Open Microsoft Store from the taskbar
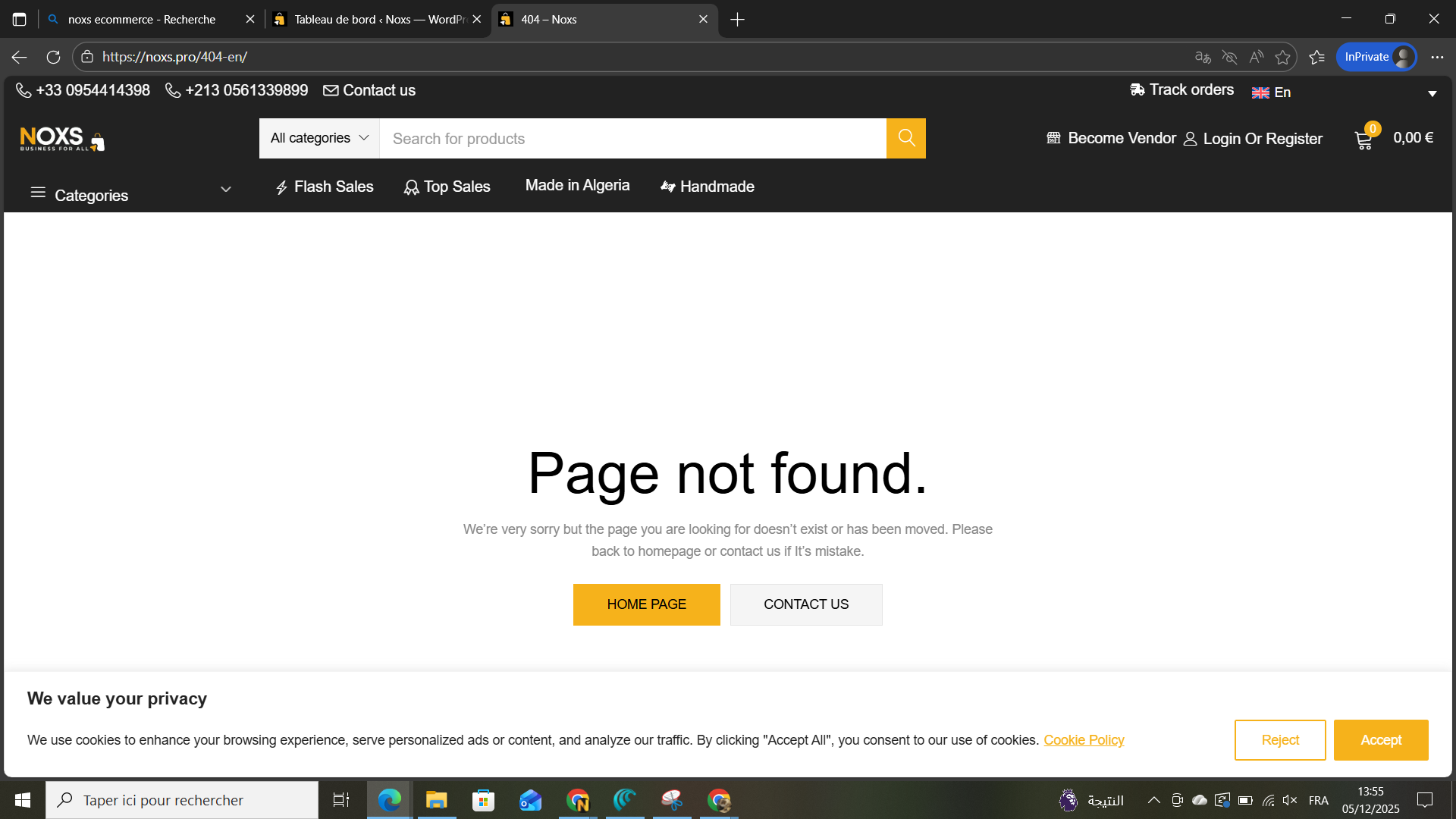The image size is (1456, 819). tap(483, 800)
